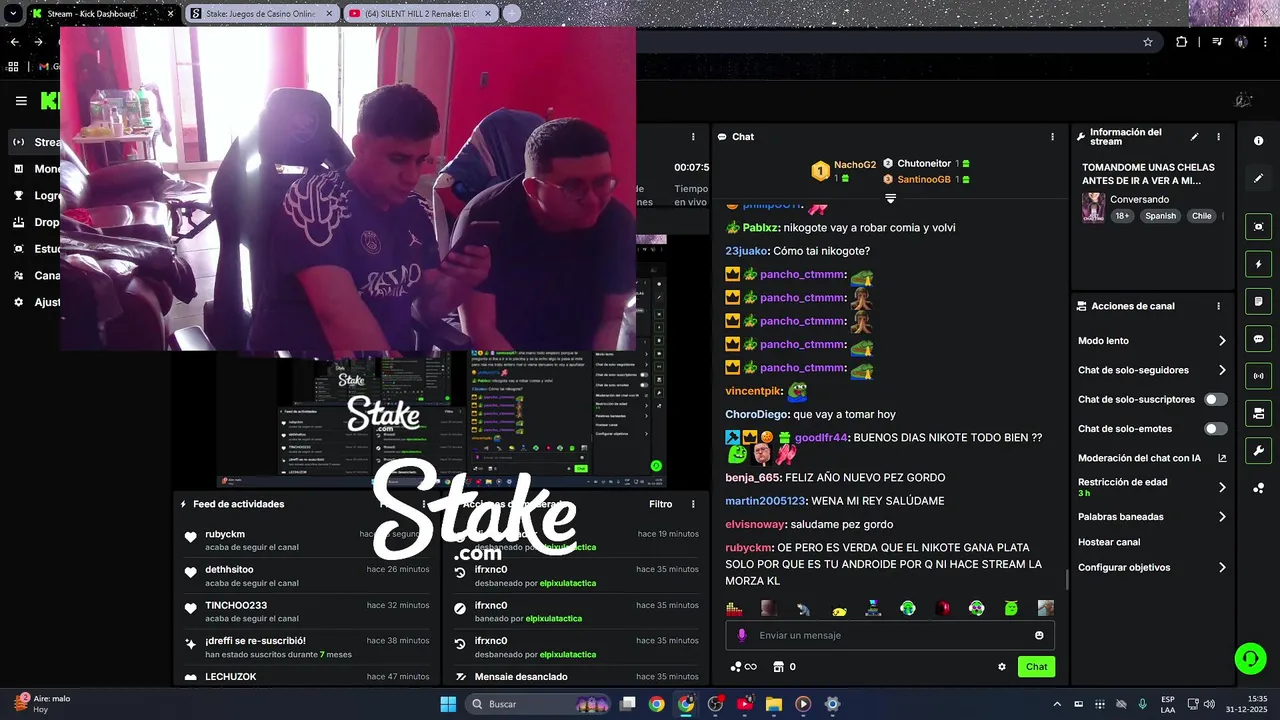Toggle stream preview panel in right toolbar
The image size is (1280, 720).
click(1258, 227)
